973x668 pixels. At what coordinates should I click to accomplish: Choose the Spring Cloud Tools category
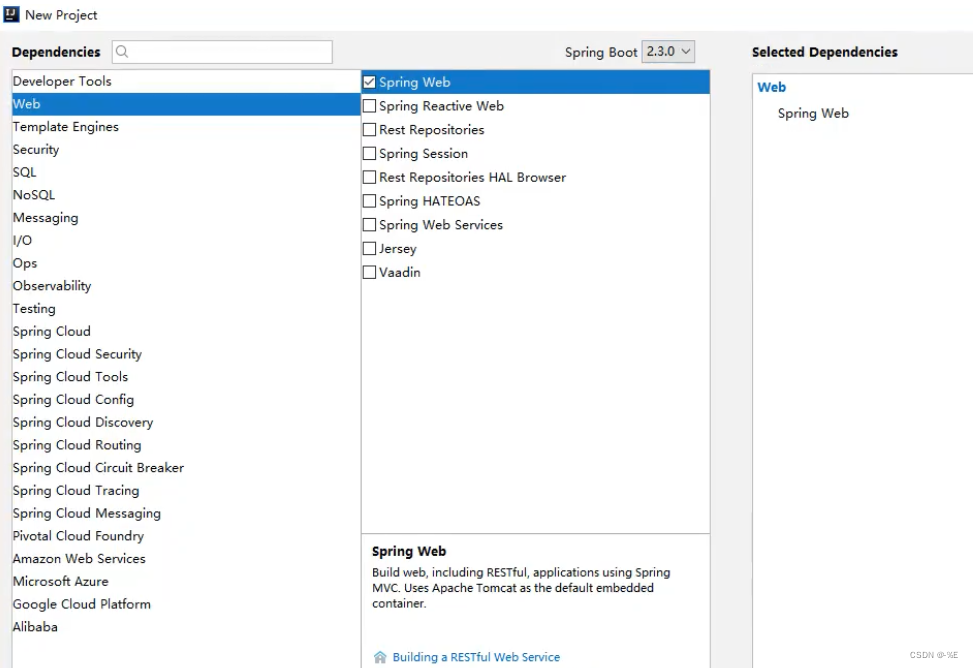pyautogui.click(x=186, y=377)
